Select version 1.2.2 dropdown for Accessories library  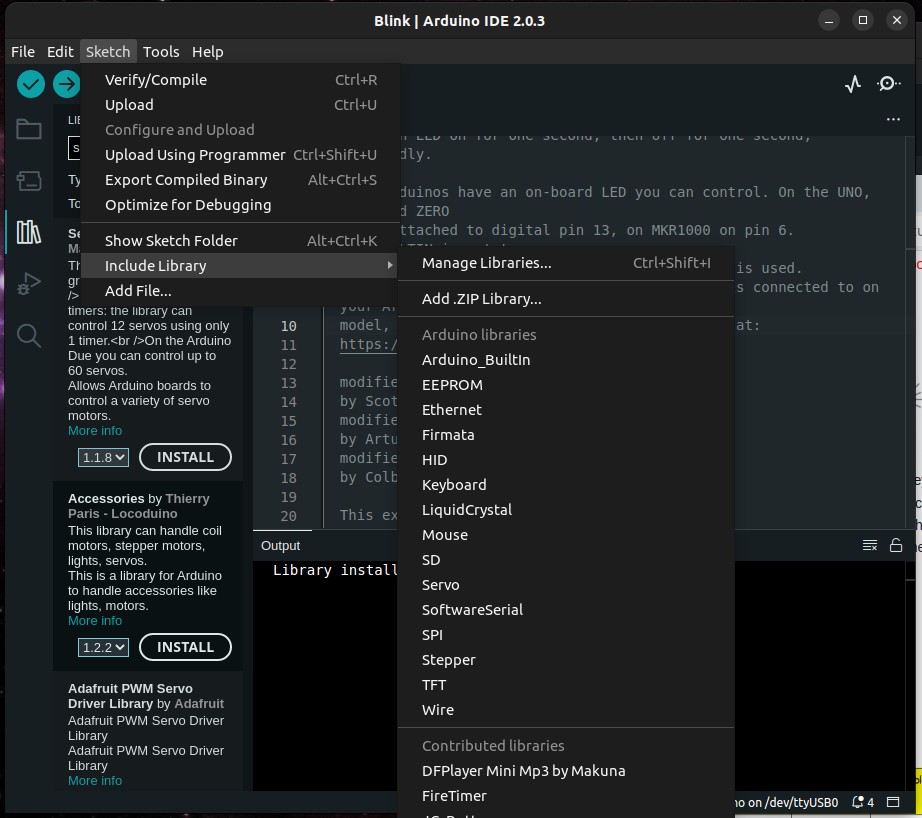pyautogui.click(x=103, y=647)
